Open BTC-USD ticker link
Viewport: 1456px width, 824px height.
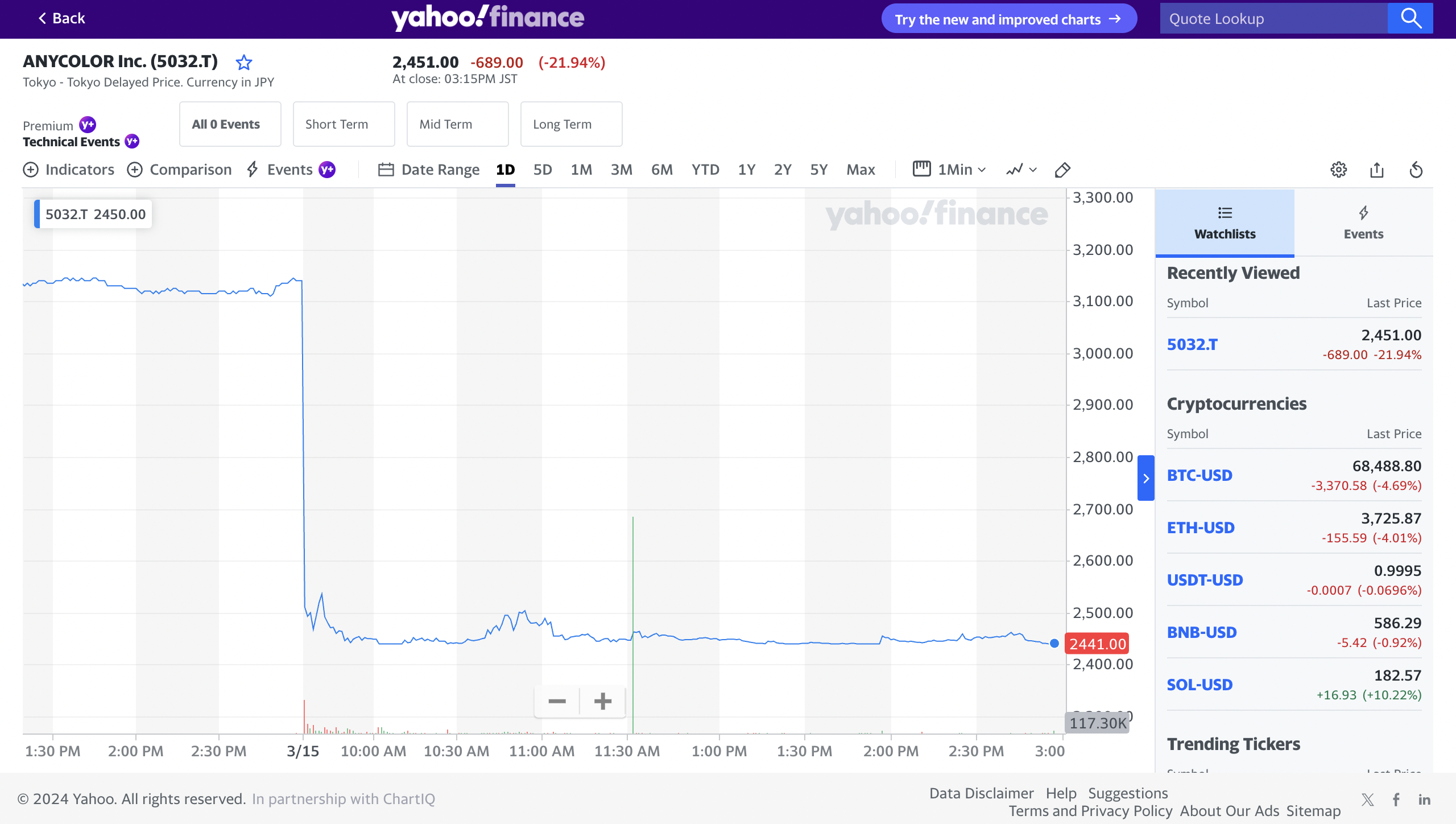click(1199, 475)
